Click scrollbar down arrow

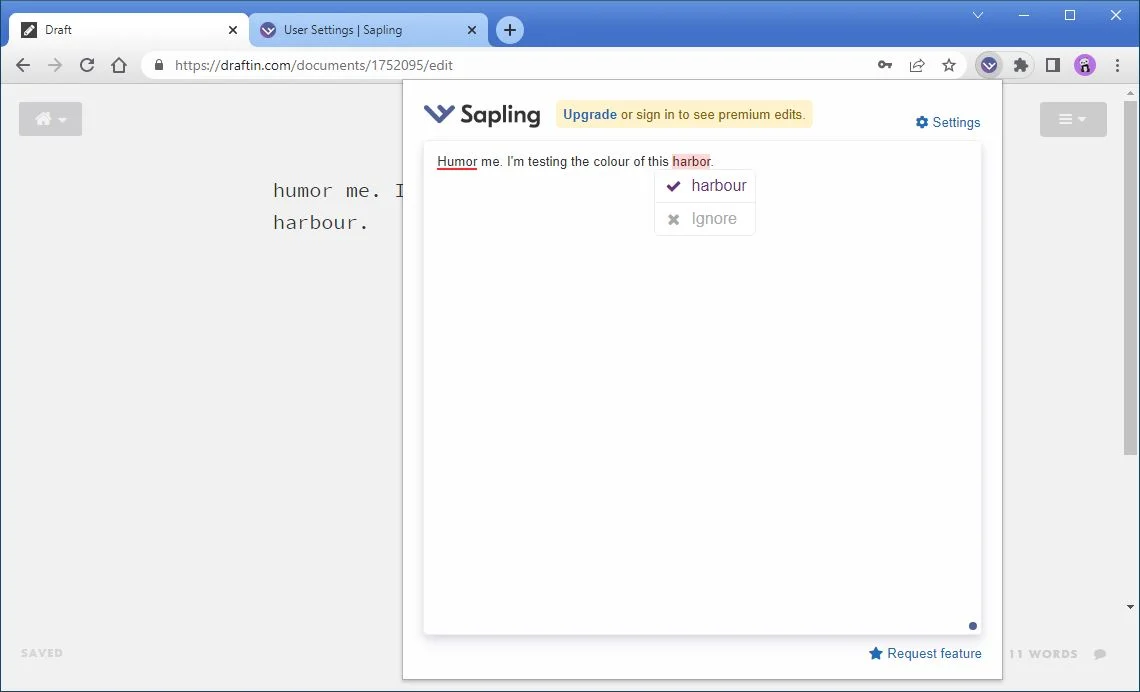click(x=1130, y=607)
